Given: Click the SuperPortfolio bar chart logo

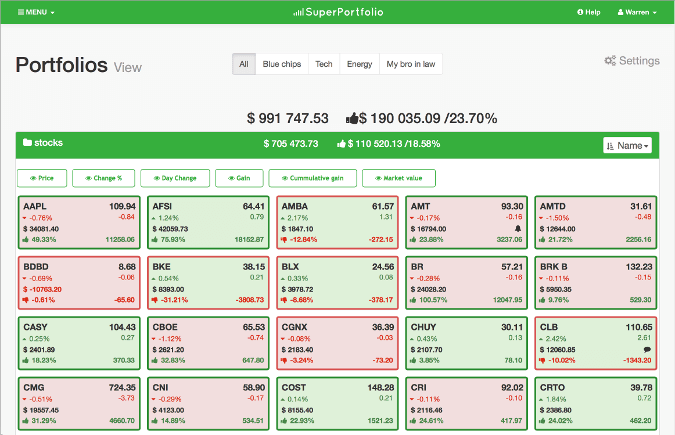Looking at the screenshot, I should [x=297, y=12].
